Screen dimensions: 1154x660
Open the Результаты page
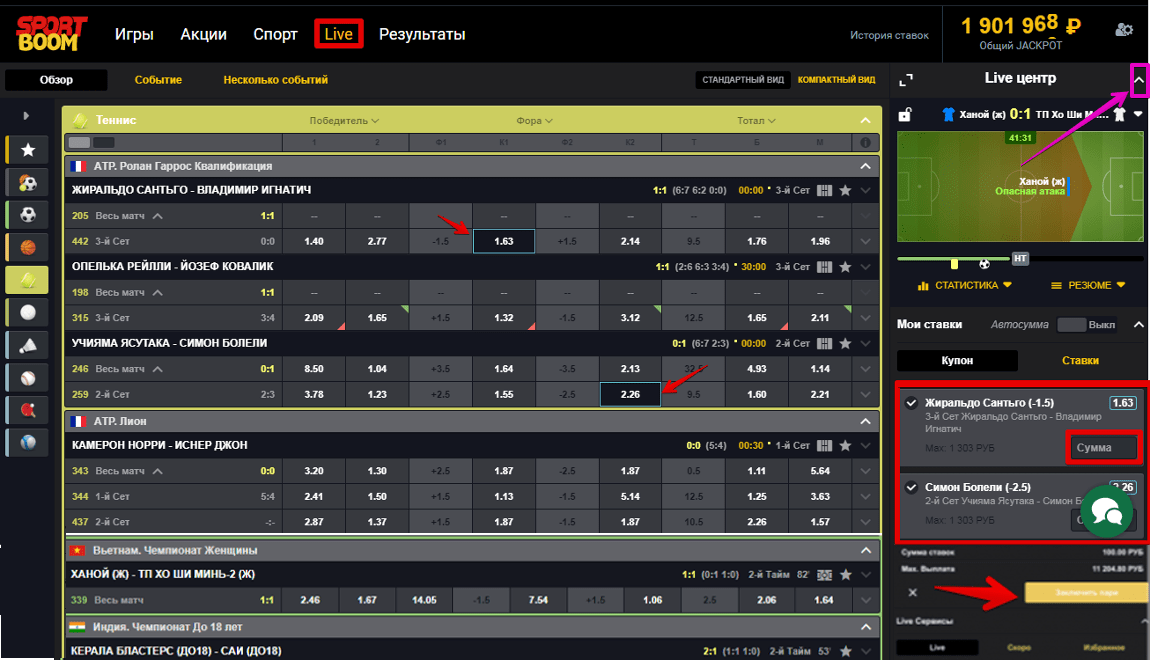click(x=422, y=34)
